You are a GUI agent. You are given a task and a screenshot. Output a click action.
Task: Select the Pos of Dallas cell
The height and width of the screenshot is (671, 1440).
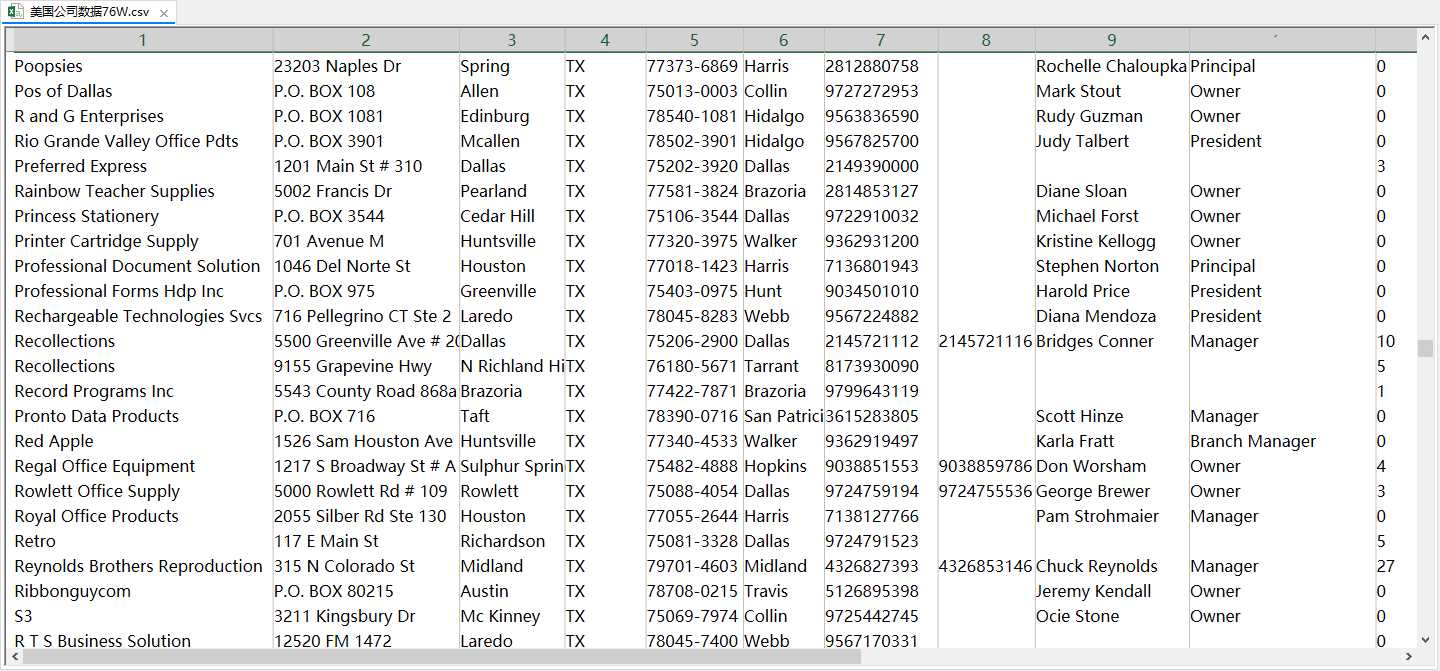coord(143,91)
